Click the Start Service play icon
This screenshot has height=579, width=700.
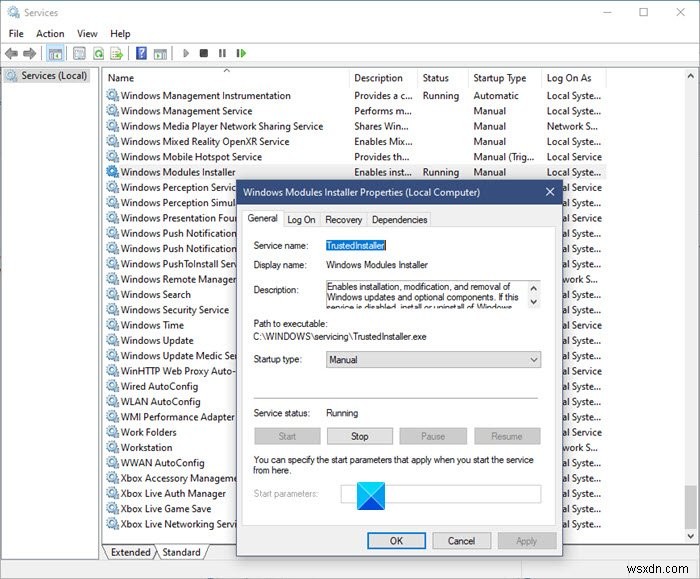(186, 54)
